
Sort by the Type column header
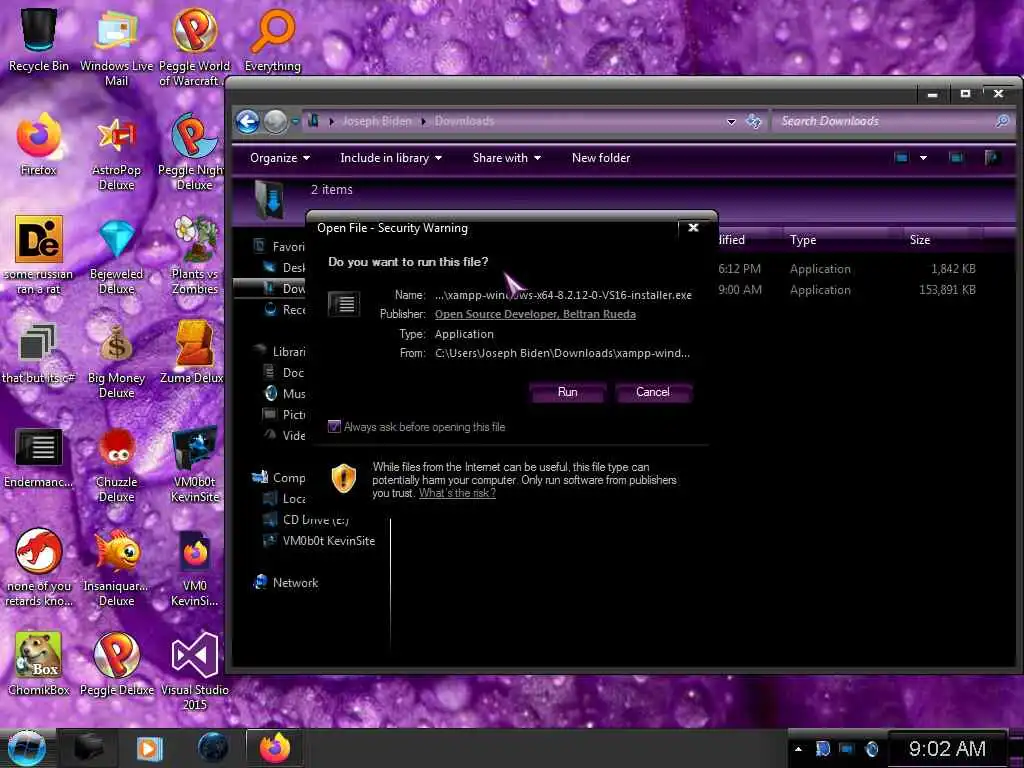(x=803, y=240)
